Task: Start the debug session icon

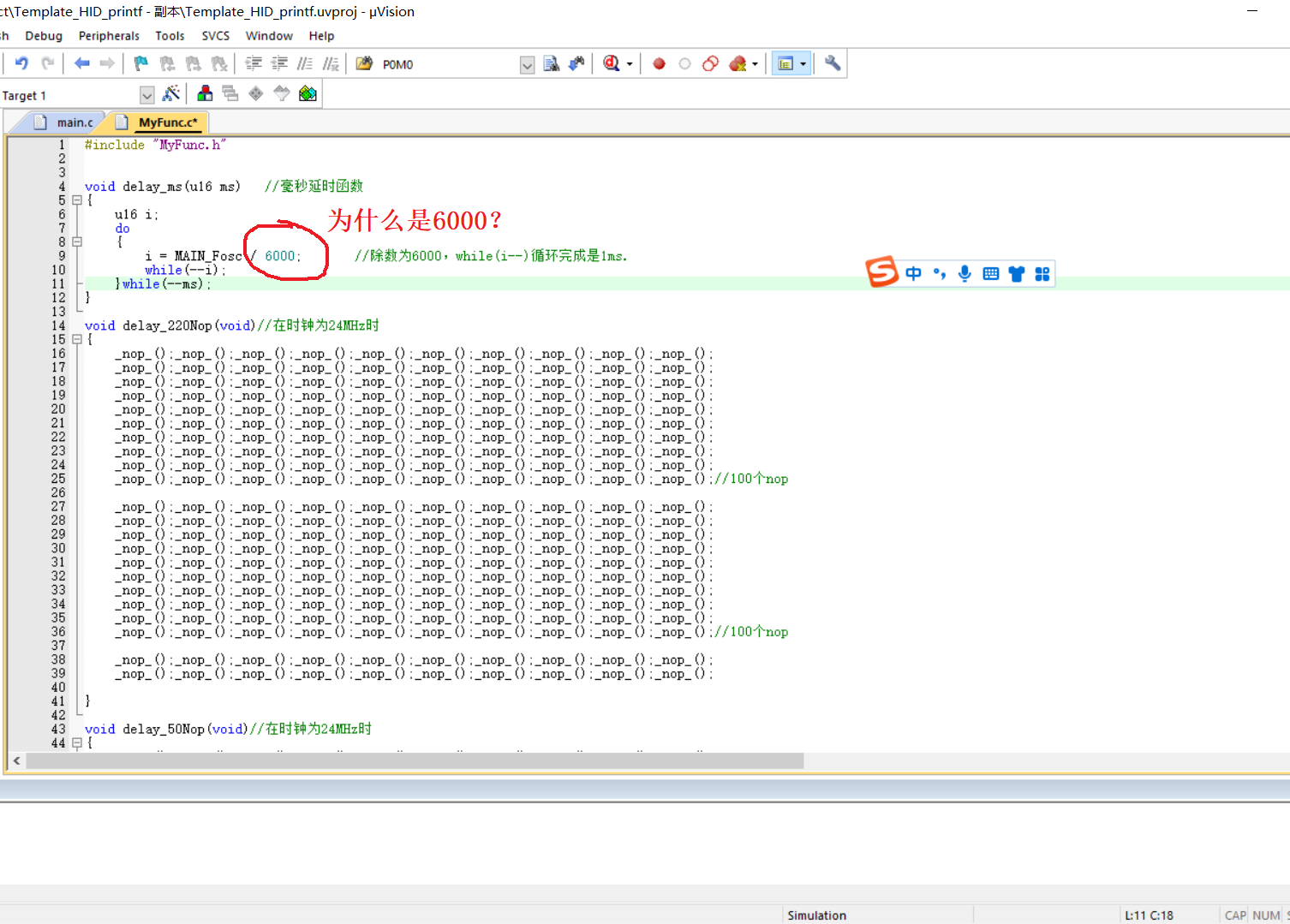Action: [612, 63]
